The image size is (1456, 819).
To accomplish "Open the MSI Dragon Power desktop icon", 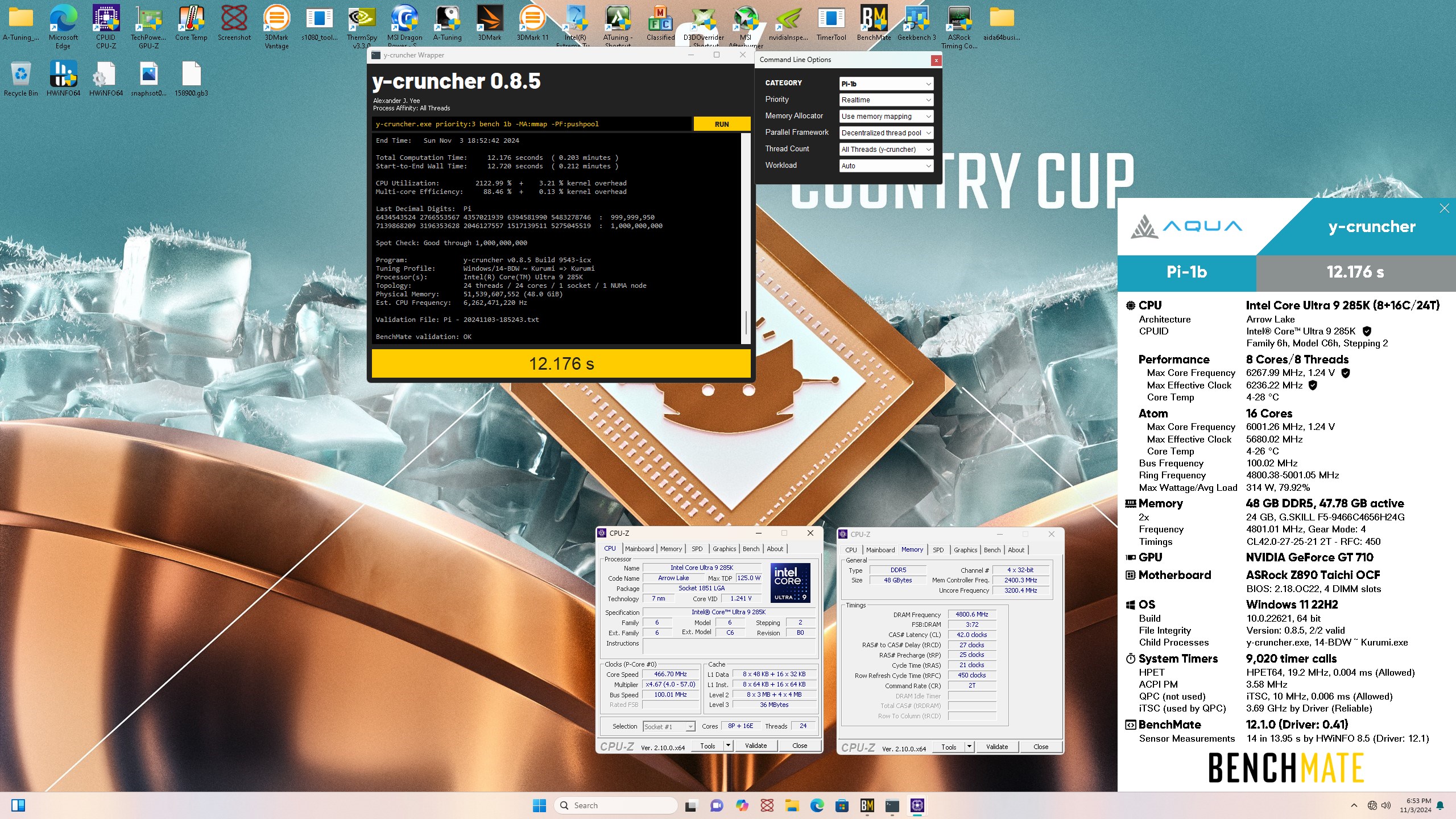I will 404,26.
